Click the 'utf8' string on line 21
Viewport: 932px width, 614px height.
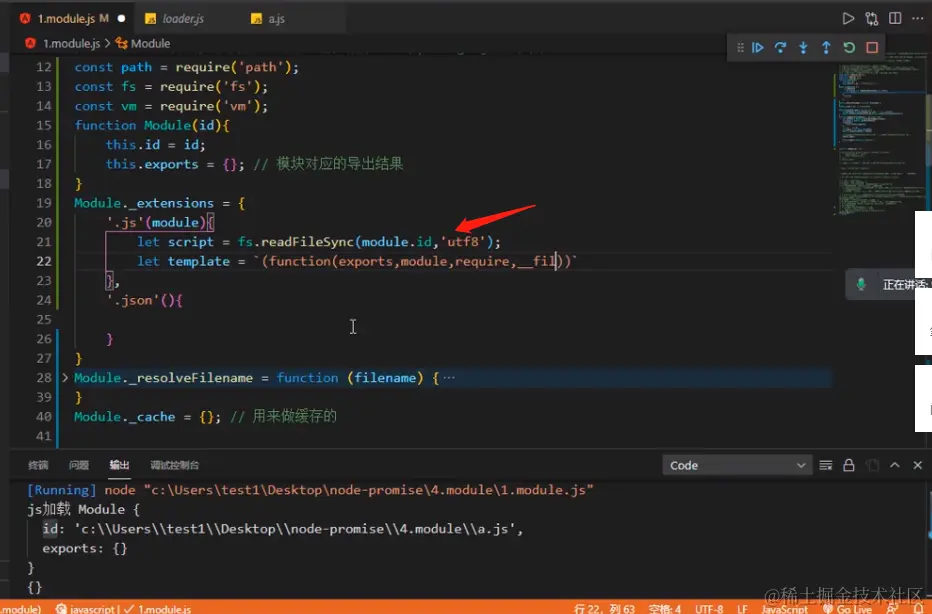click(x=463, y=241)
